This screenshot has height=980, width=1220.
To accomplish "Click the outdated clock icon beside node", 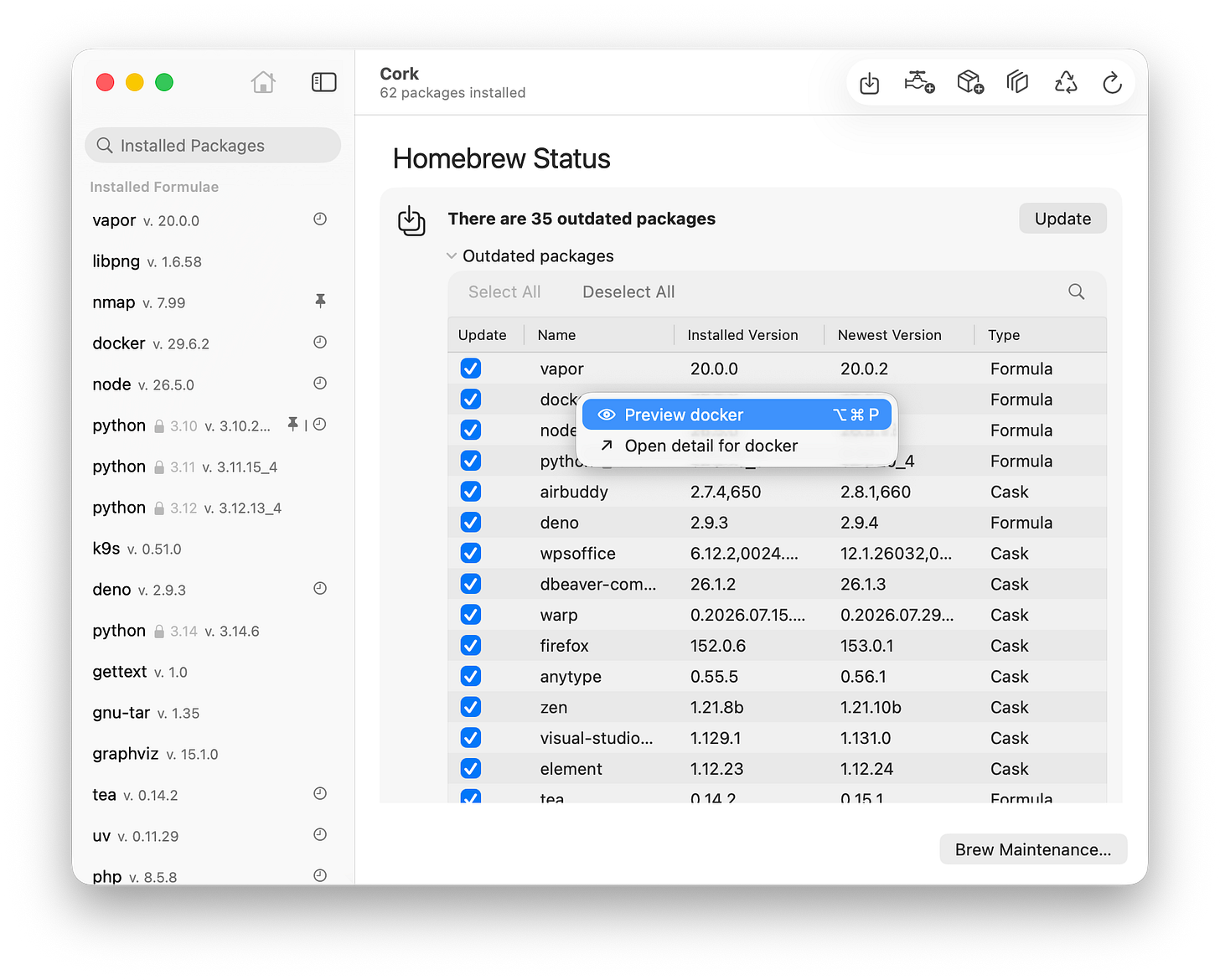I will pyautogui.click(x=320, y=384).
